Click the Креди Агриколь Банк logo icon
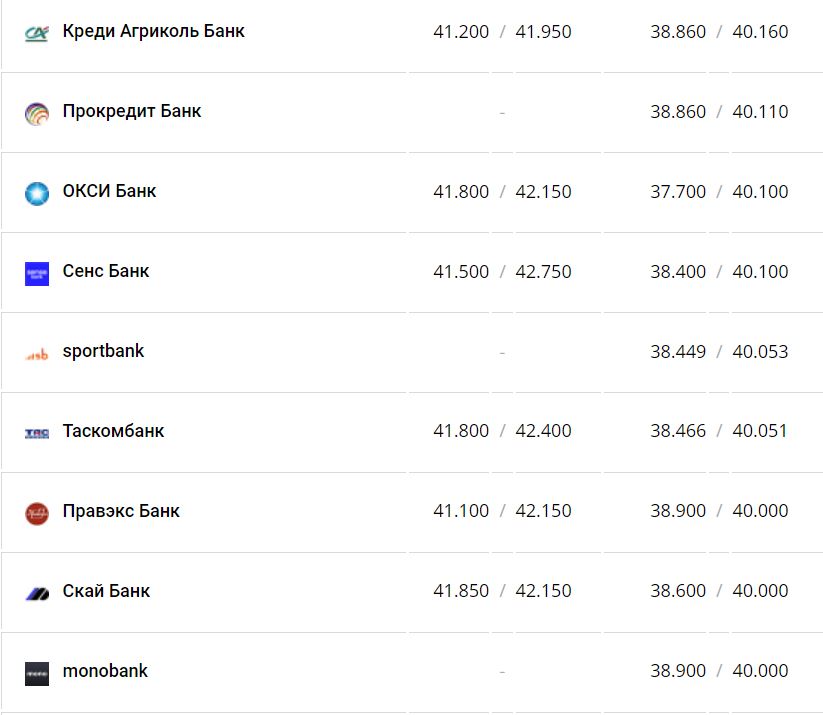The image size is (823, 715). 36,33
